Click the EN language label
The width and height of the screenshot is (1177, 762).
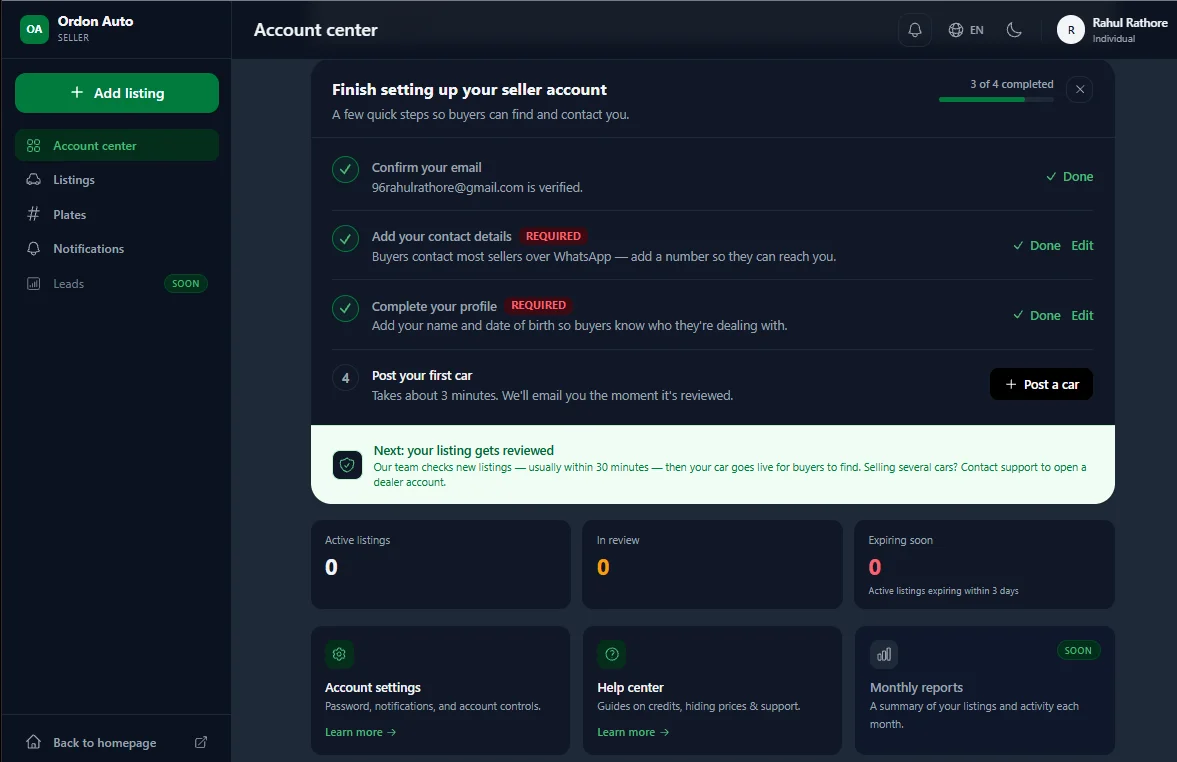pos(977,30)
